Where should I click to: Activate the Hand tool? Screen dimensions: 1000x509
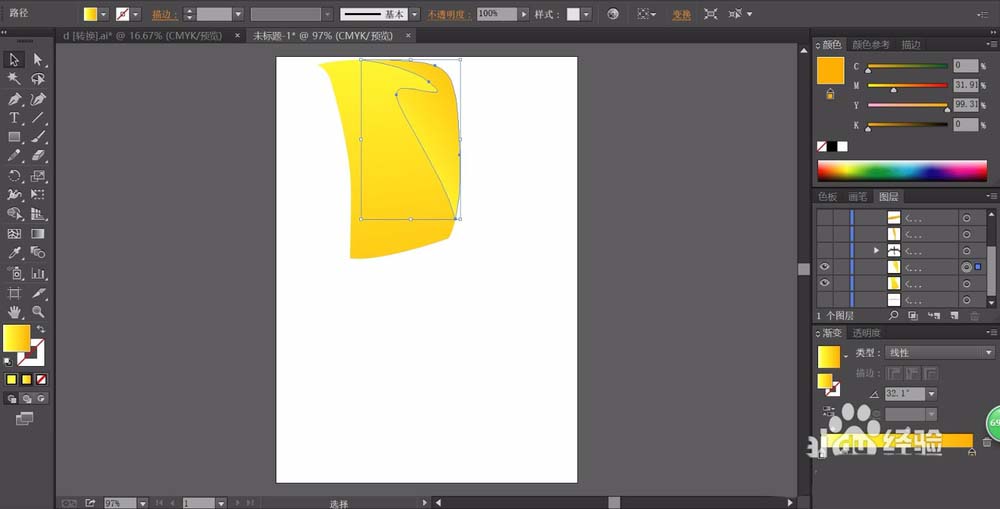click(x=14, y=312)
